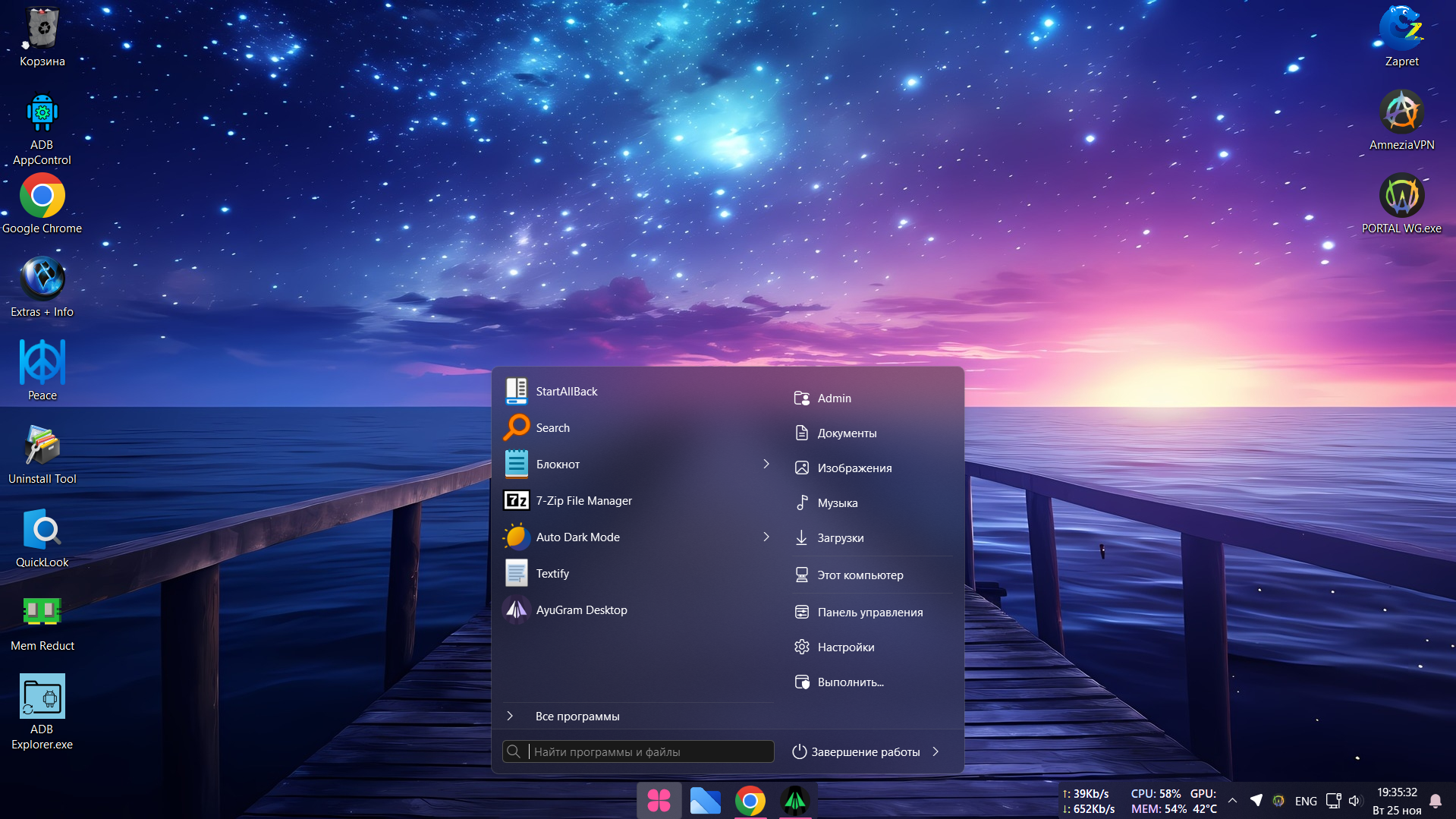Viewport: 1456px width, 819px height.
Task: Expand Auto Dark Mode submenu arrow
Action: pyautogui.click(x=766, y=537)
